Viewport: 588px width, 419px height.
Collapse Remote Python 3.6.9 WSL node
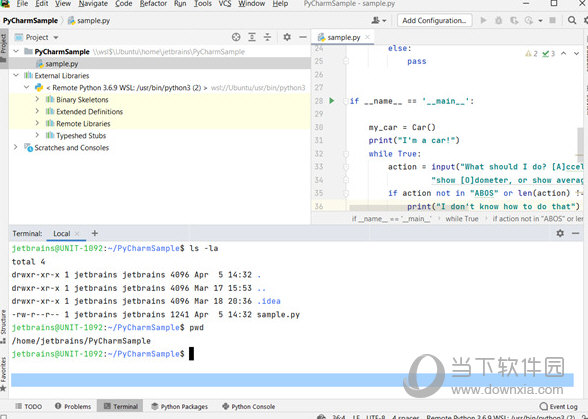click(26, 87)
